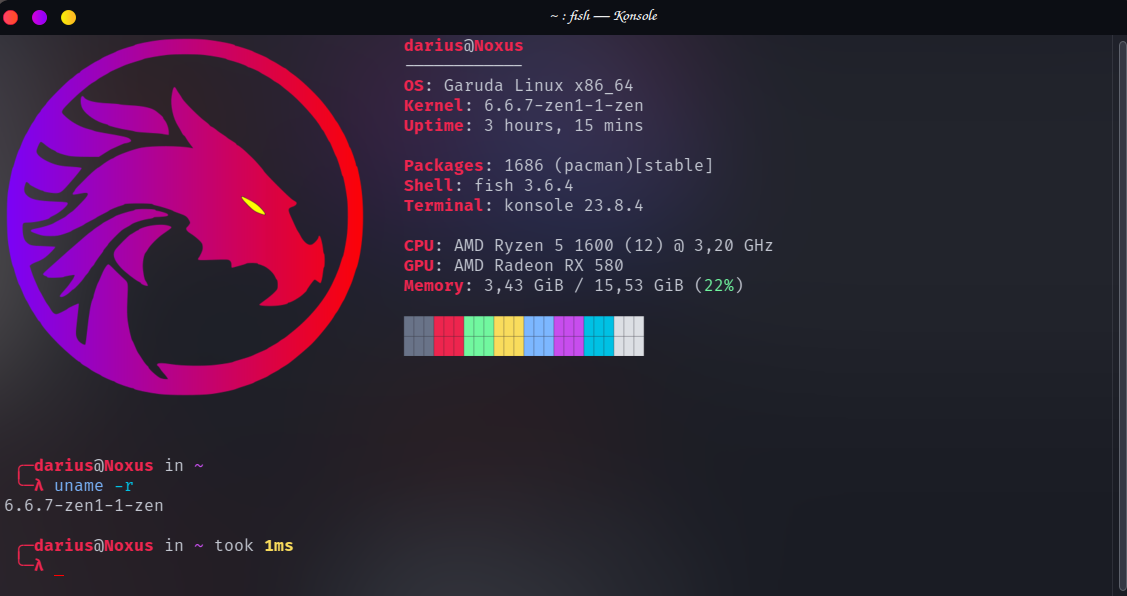Click the green '22%' memory percentage
Image resolution: width=1127 pixels, height=596 pixels.
(x=719, y=285)
